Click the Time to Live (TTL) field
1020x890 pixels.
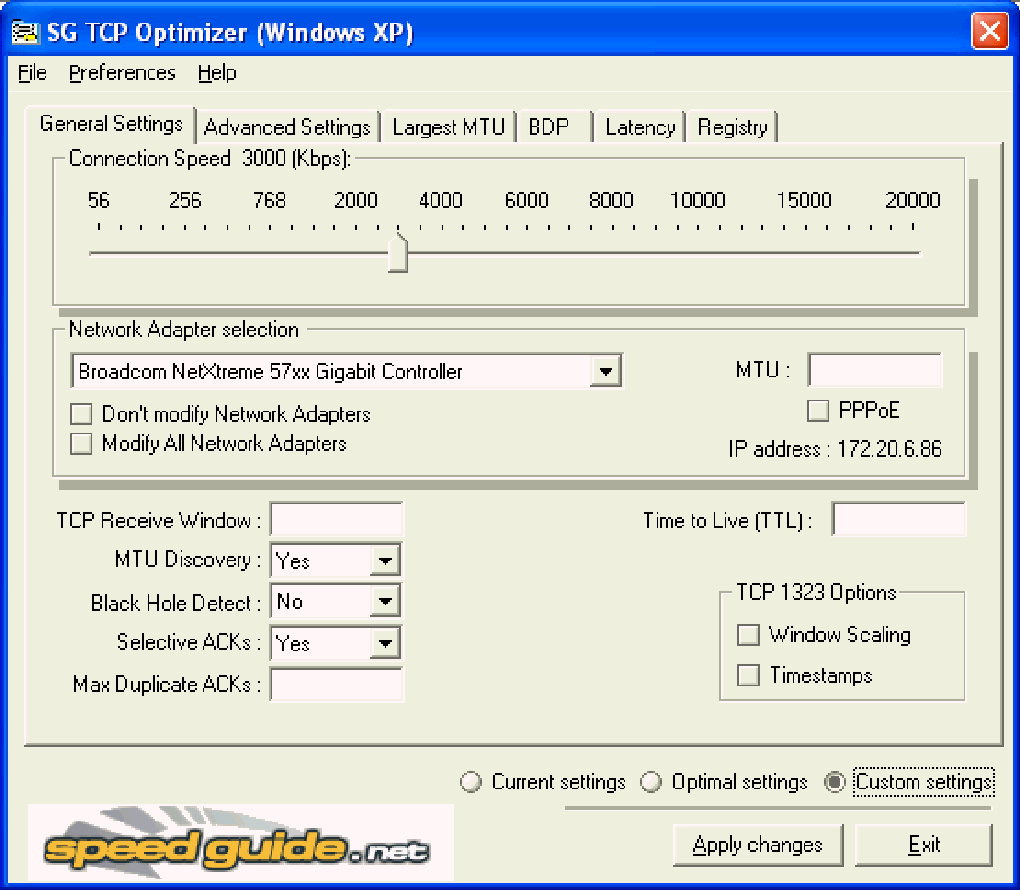[898, 519]
